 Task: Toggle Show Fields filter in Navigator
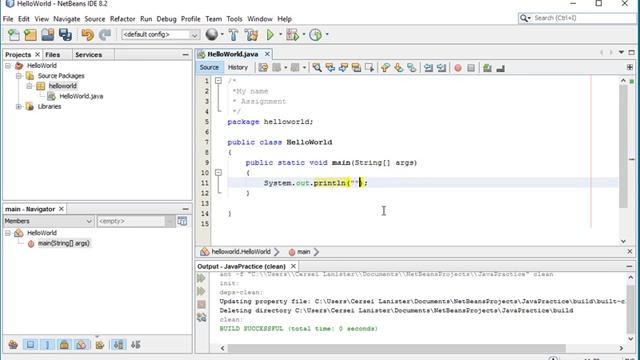[30, 345]
